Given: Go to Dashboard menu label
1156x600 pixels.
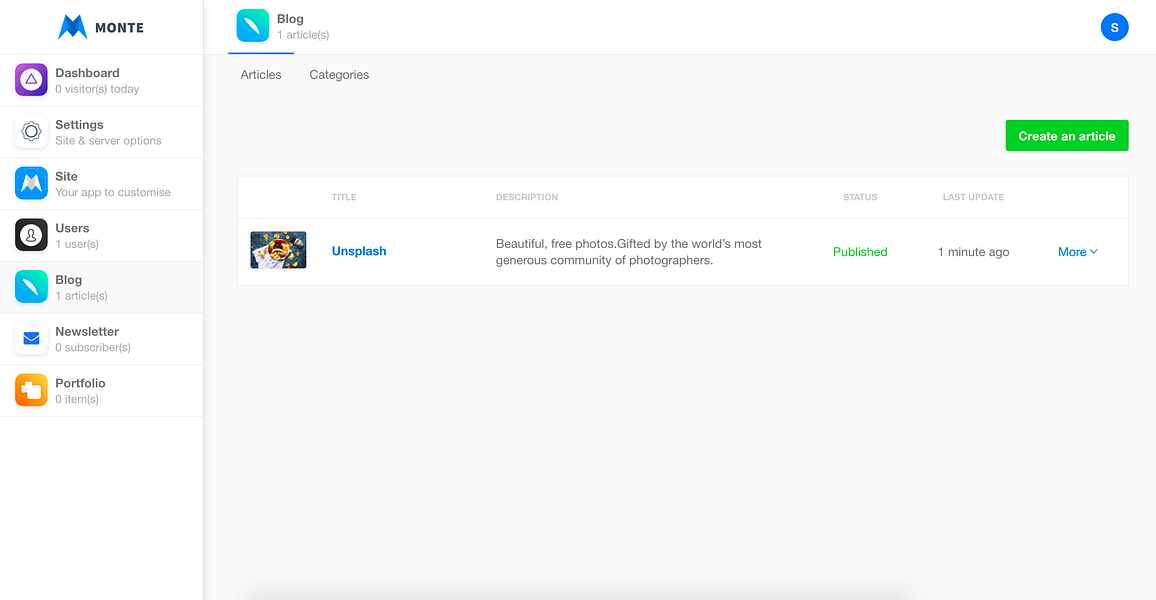Looking at the screenshot, I should [x=87, y=73].
